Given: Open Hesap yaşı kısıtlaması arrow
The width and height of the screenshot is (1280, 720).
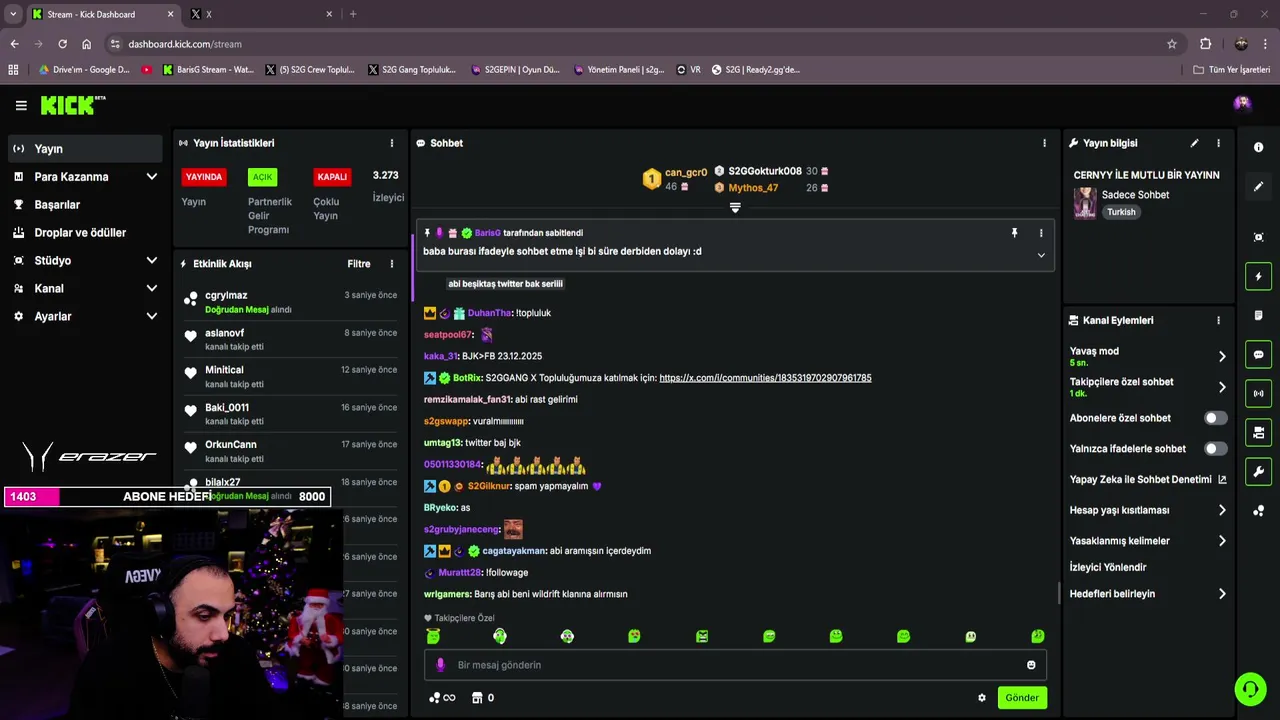Looking at the screenshot, I should click(x=1222, y=510).
